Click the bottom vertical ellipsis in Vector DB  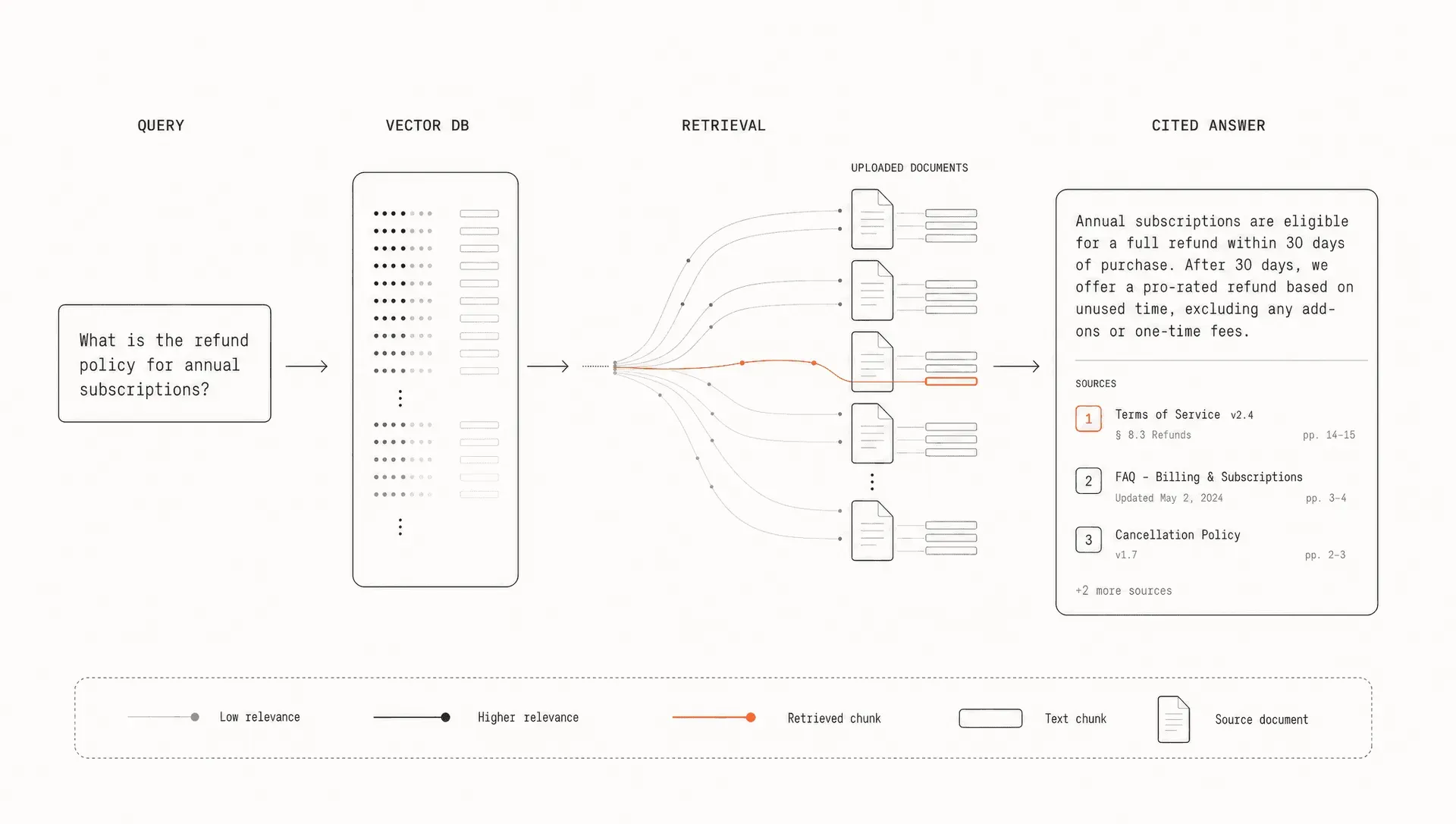tap(400, 527)
